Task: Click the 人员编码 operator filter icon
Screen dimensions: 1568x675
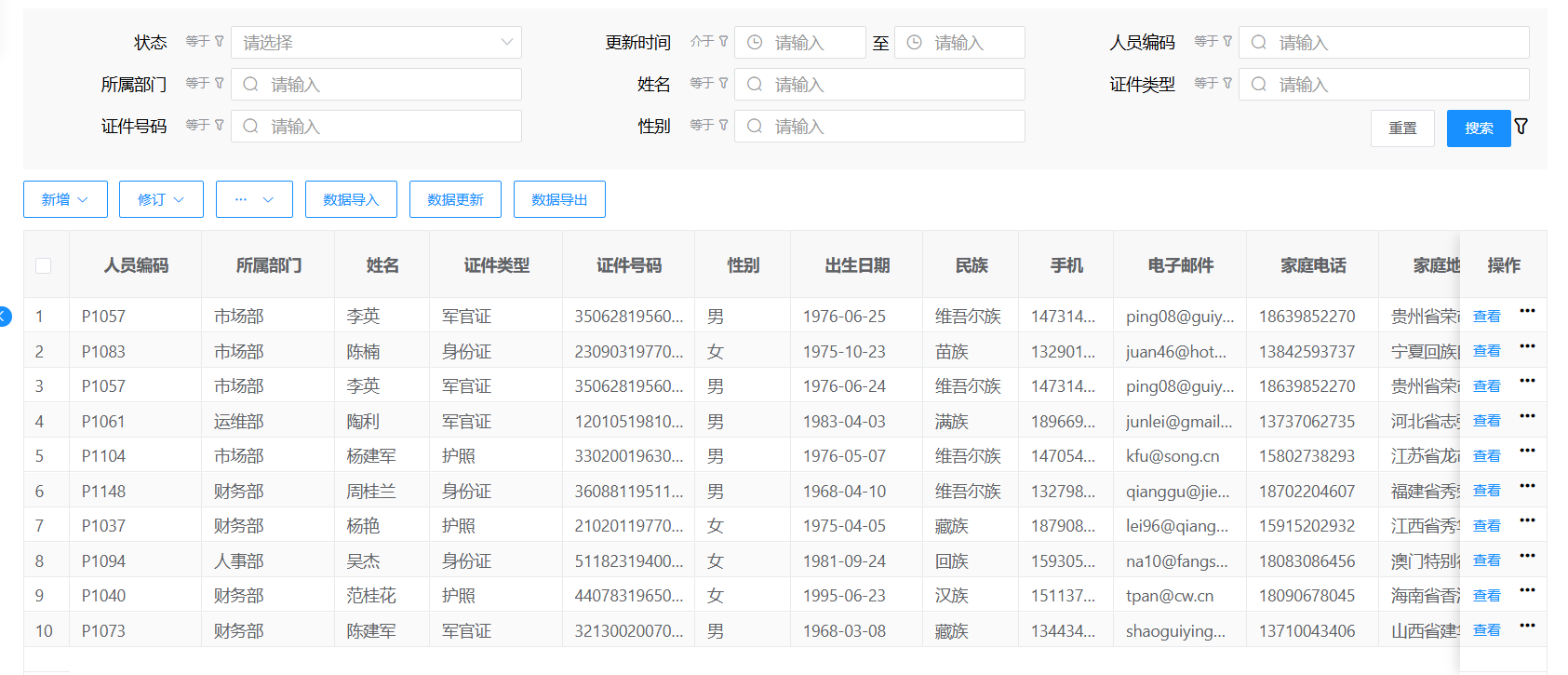Action: point(1227,42)
